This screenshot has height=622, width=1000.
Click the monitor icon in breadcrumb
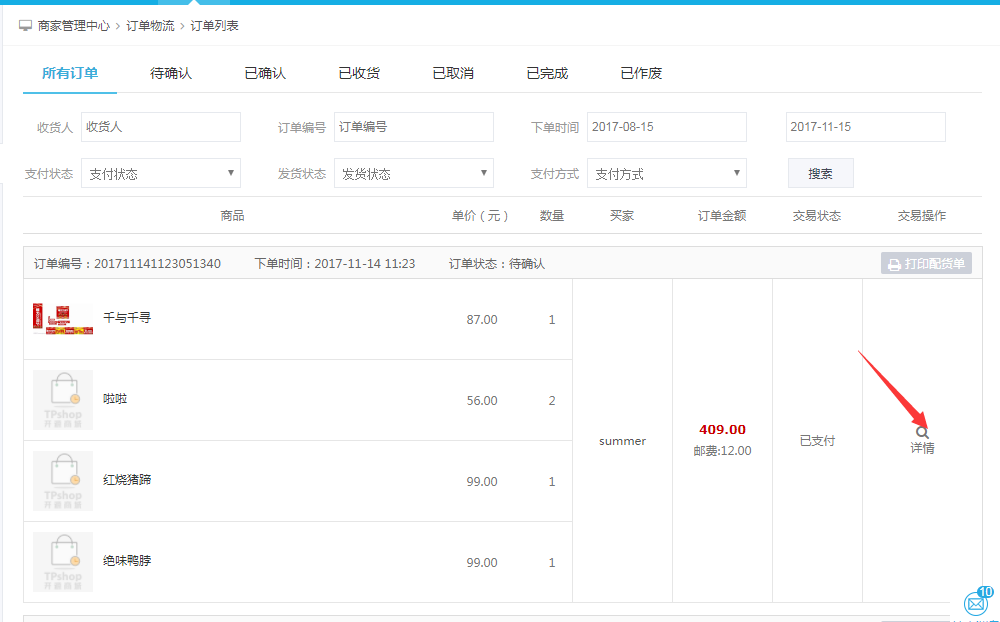(x=25, y=25)
